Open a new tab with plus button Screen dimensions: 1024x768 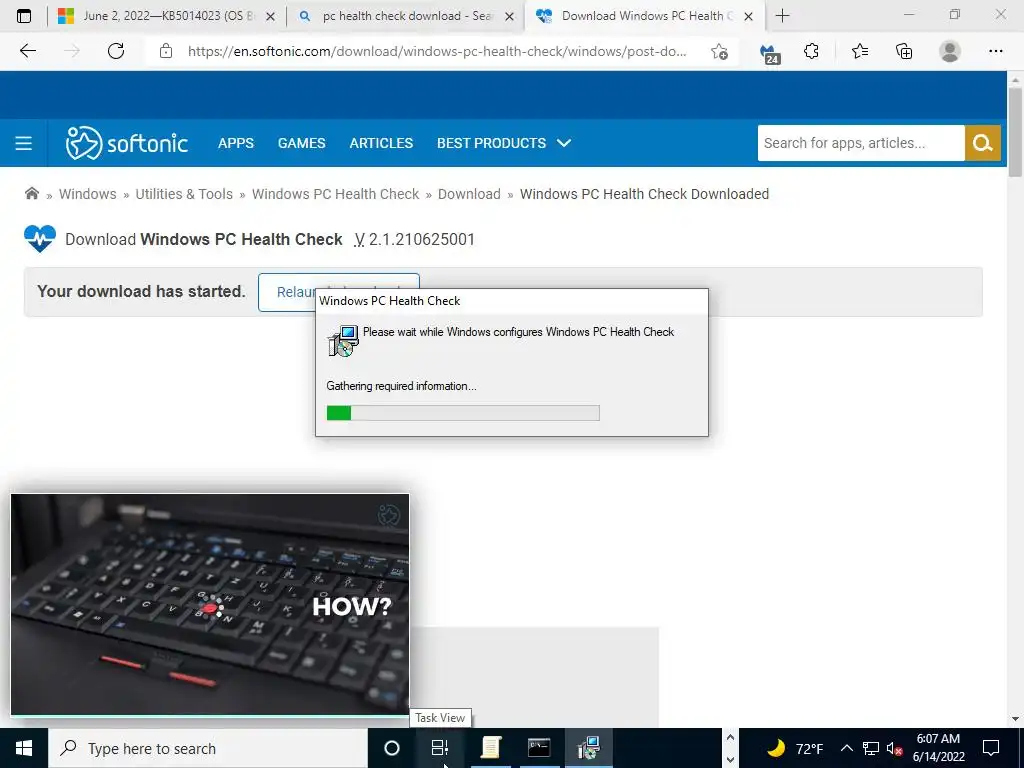[x=782, y=16]
